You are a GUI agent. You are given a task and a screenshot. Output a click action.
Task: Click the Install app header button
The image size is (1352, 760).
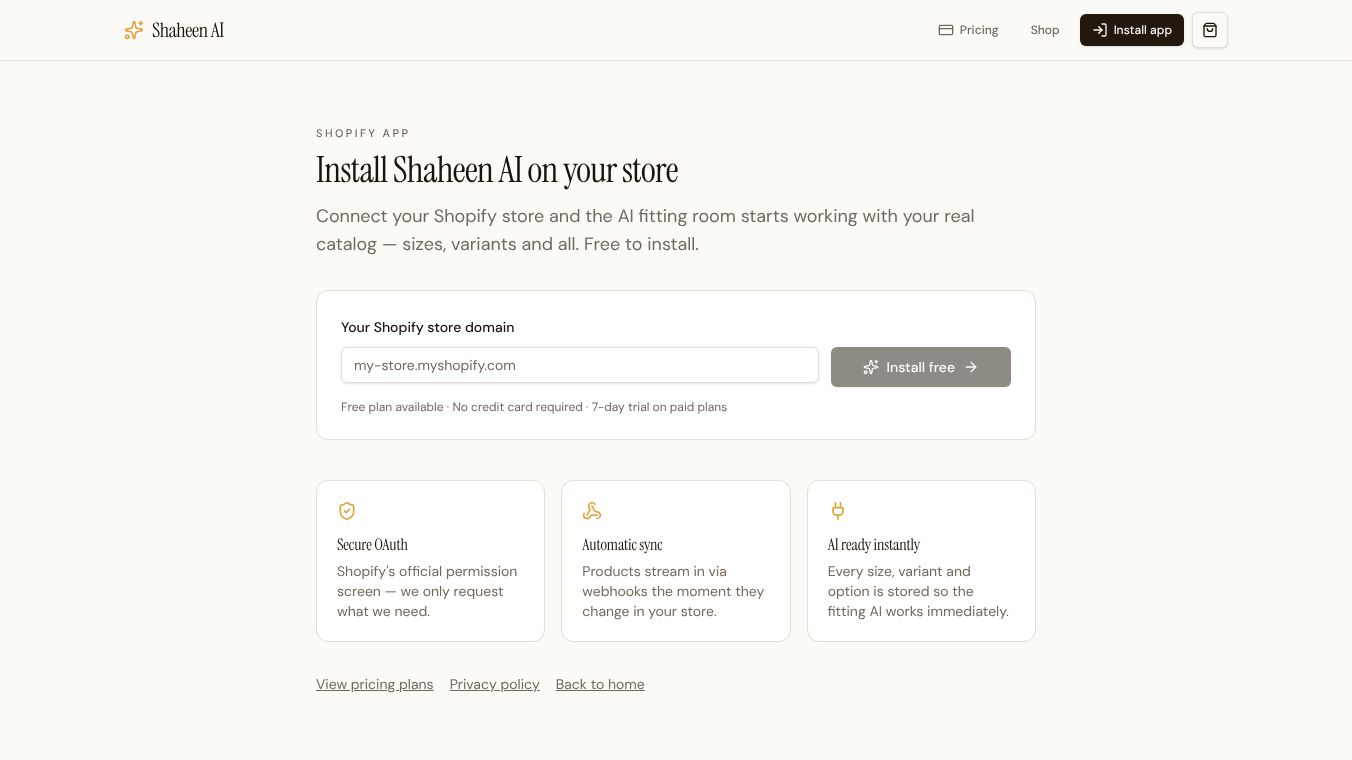tap(1132, 30)
